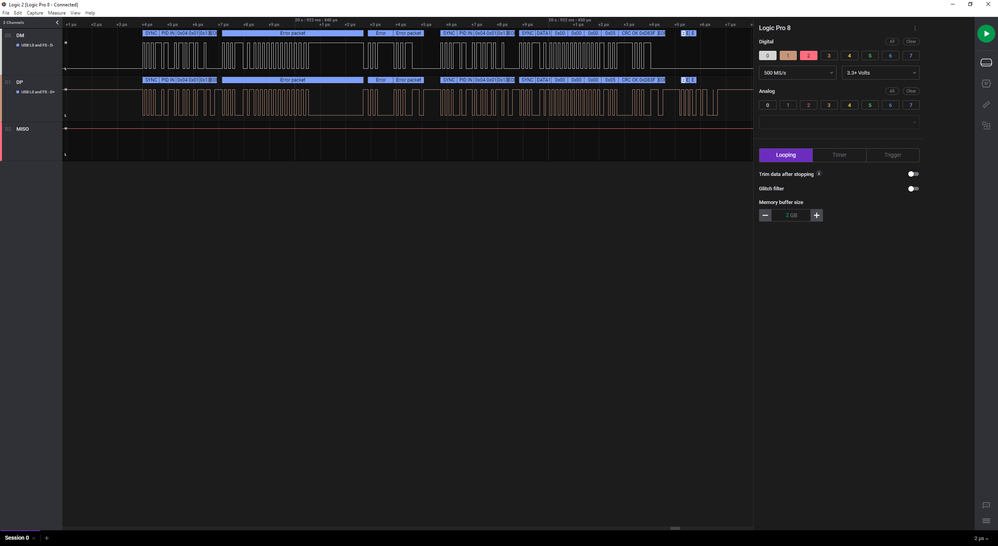The height and width of the screenshot is (546, 998).
Task: Enable Digital channel 3
Action: (829, 55)
